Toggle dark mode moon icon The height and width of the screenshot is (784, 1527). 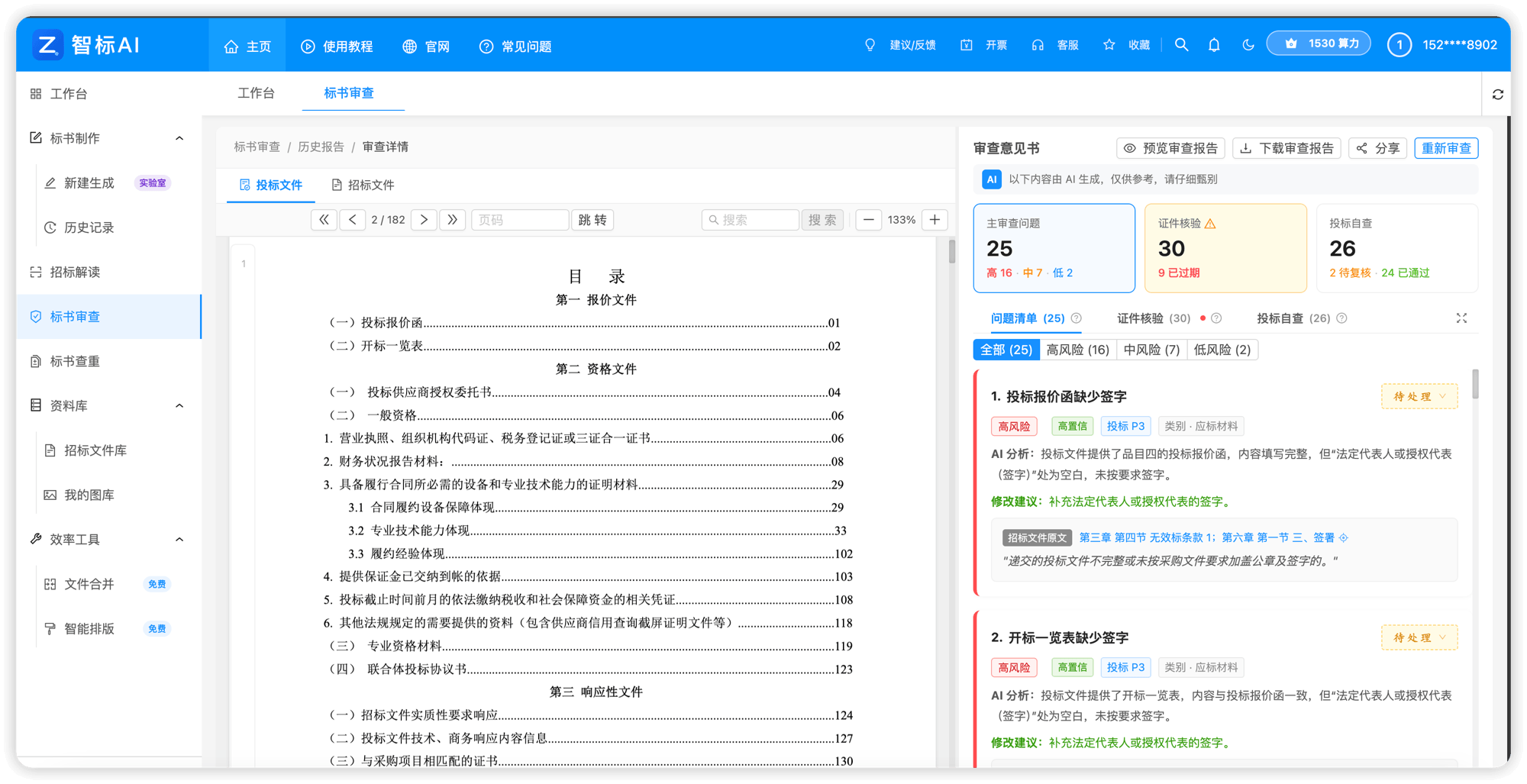(x=1248, y=45)
